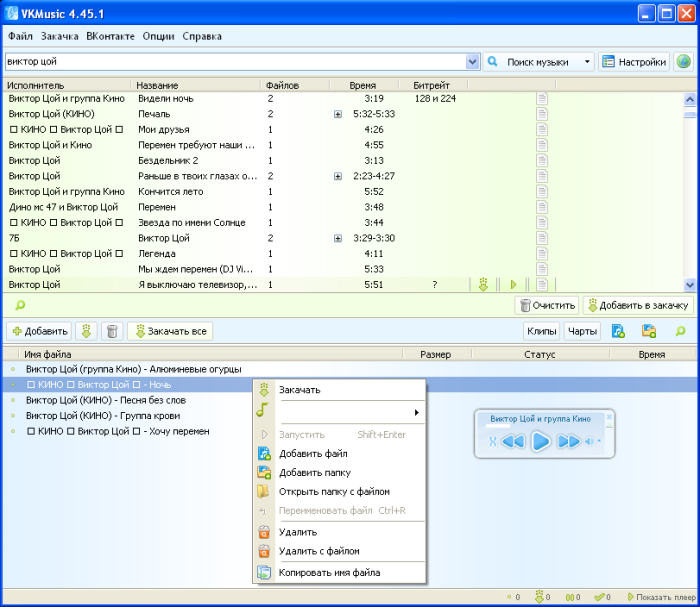Skip to next track in the mini player

(569, 441)
